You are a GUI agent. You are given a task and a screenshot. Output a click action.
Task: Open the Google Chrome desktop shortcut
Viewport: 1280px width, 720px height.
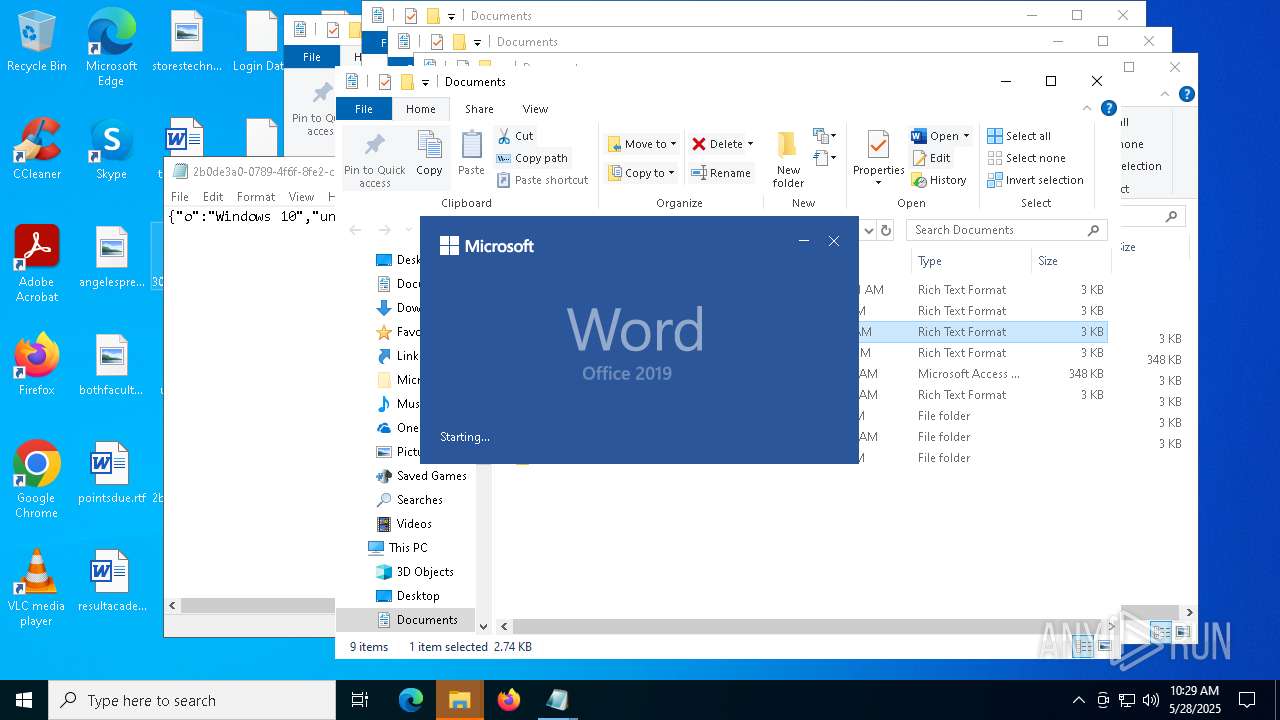(37, 480)
